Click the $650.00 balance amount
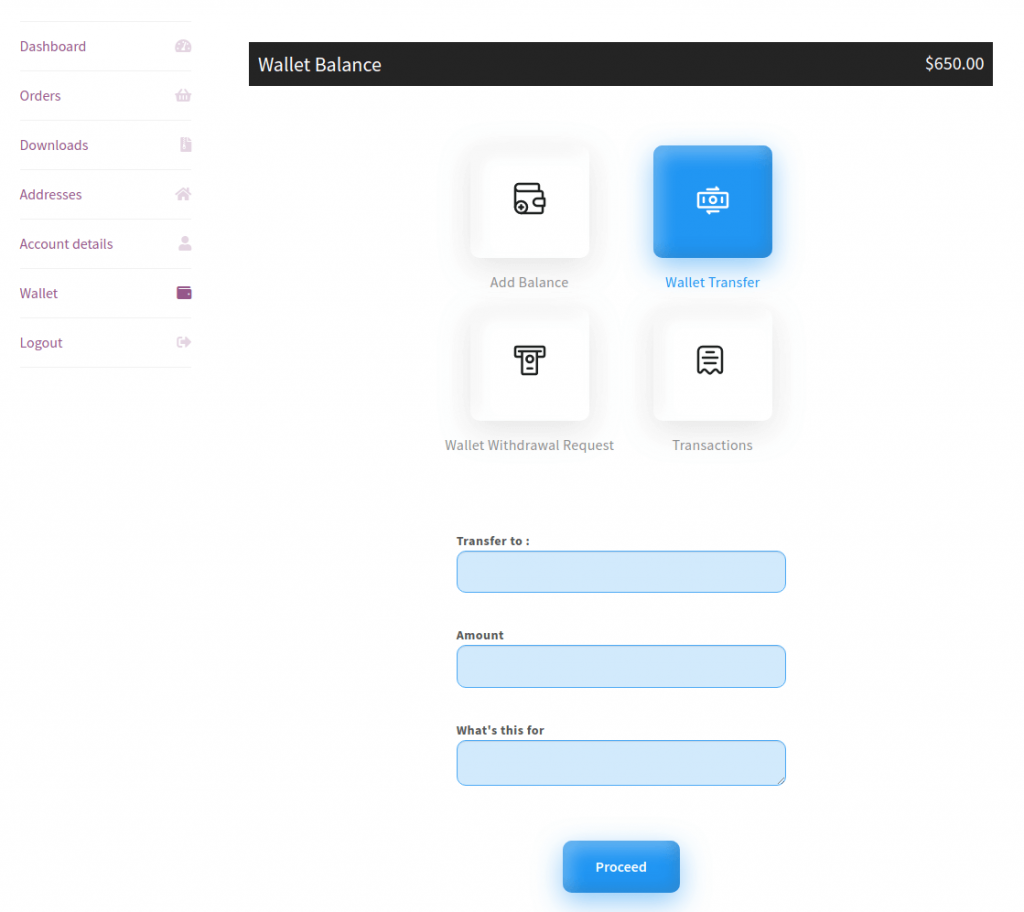1024x912 pixels. [x=954, y=63]
